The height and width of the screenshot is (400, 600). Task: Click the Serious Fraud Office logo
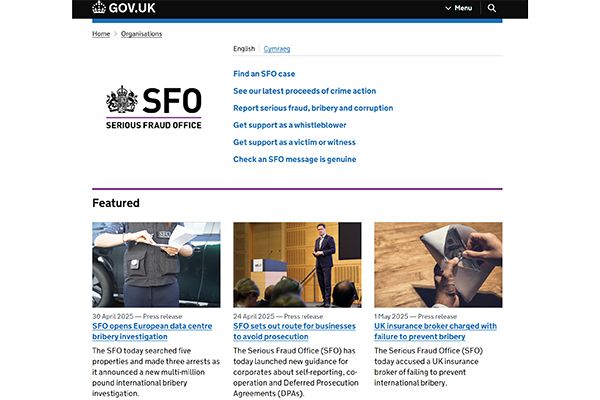pos(154,107)
